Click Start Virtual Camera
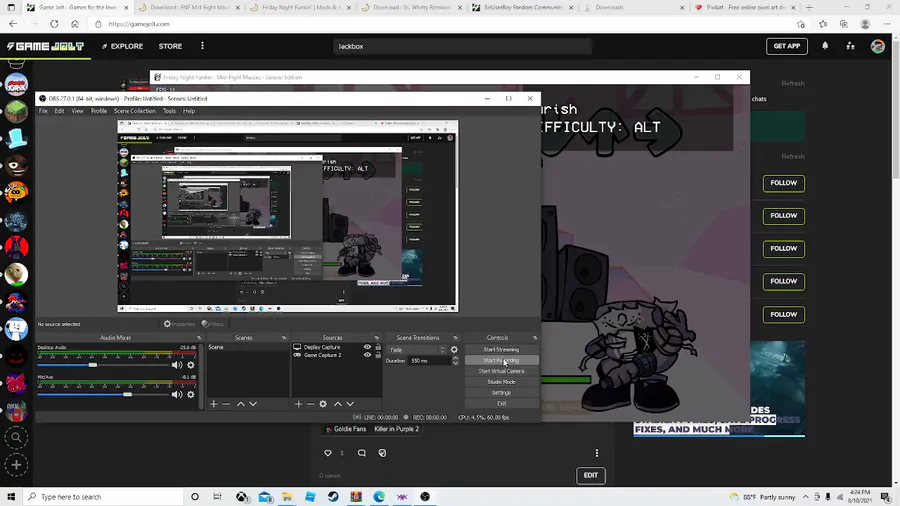 [501, 371]
